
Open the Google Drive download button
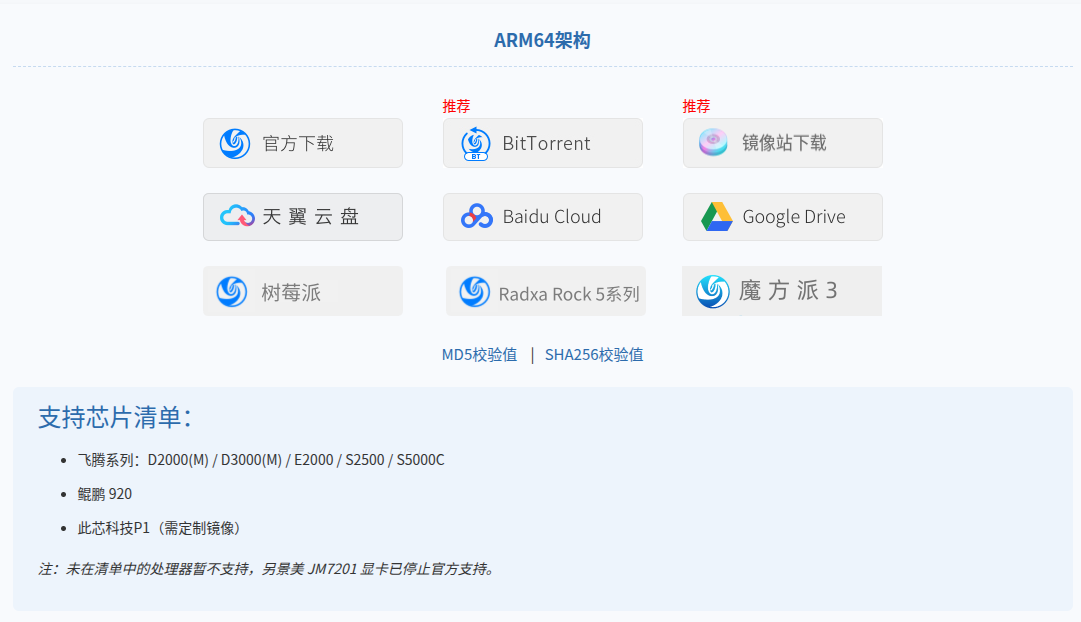pyautogui.click(x=782, y=217)
